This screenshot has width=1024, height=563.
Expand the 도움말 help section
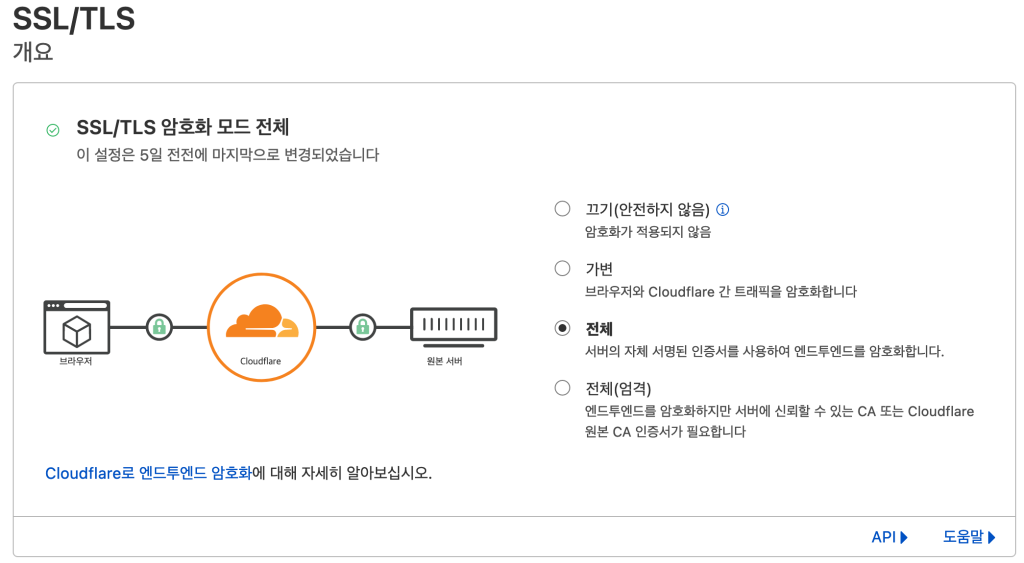(969, 537)
